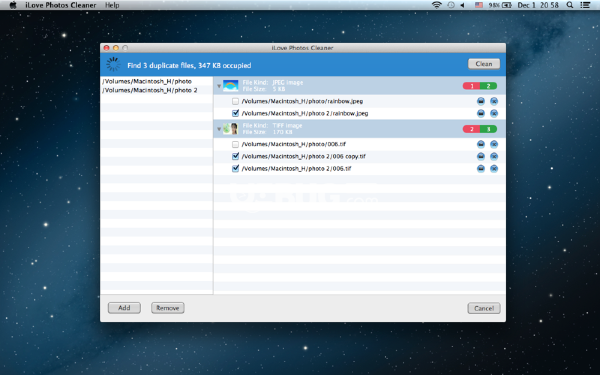Click the left round icon for photo/rainbow.jpeg
This screenshot has width=600, height=375.
coord(481,101)
